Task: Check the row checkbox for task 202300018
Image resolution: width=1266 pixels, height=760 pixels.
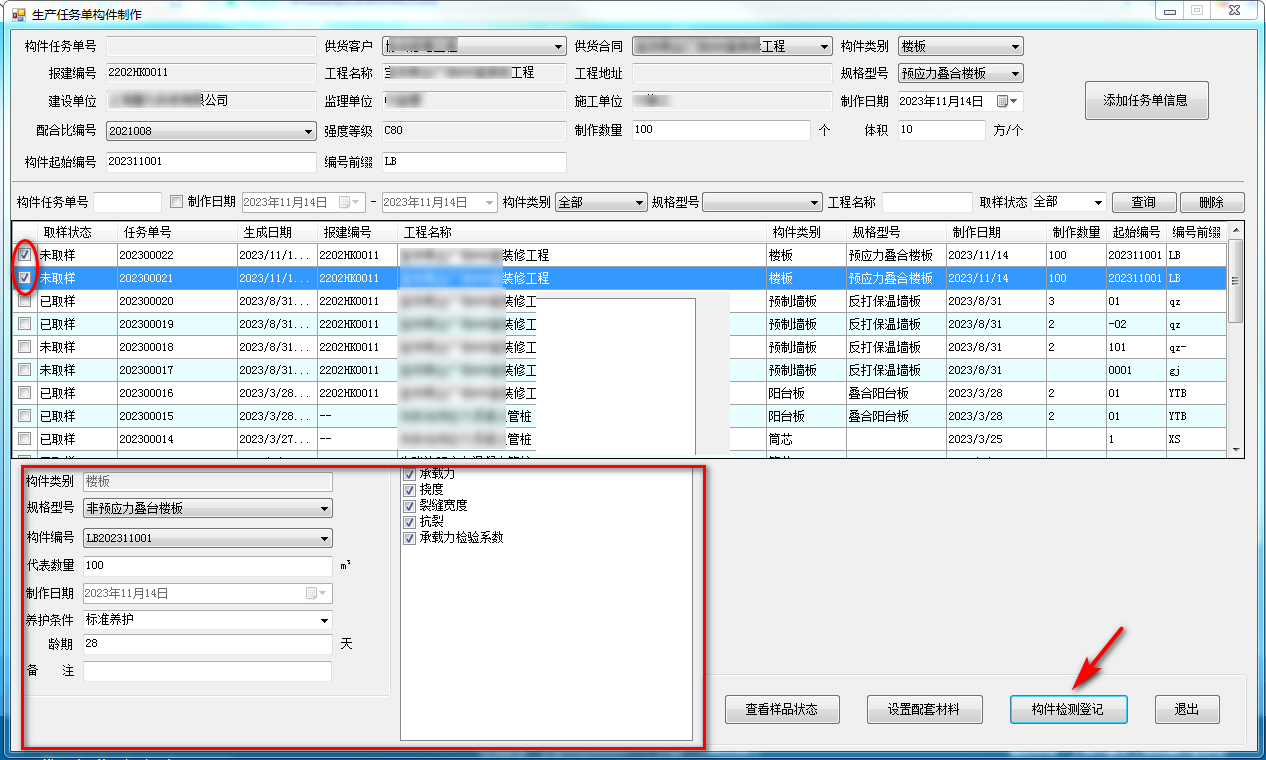Action: coord(24,347)
